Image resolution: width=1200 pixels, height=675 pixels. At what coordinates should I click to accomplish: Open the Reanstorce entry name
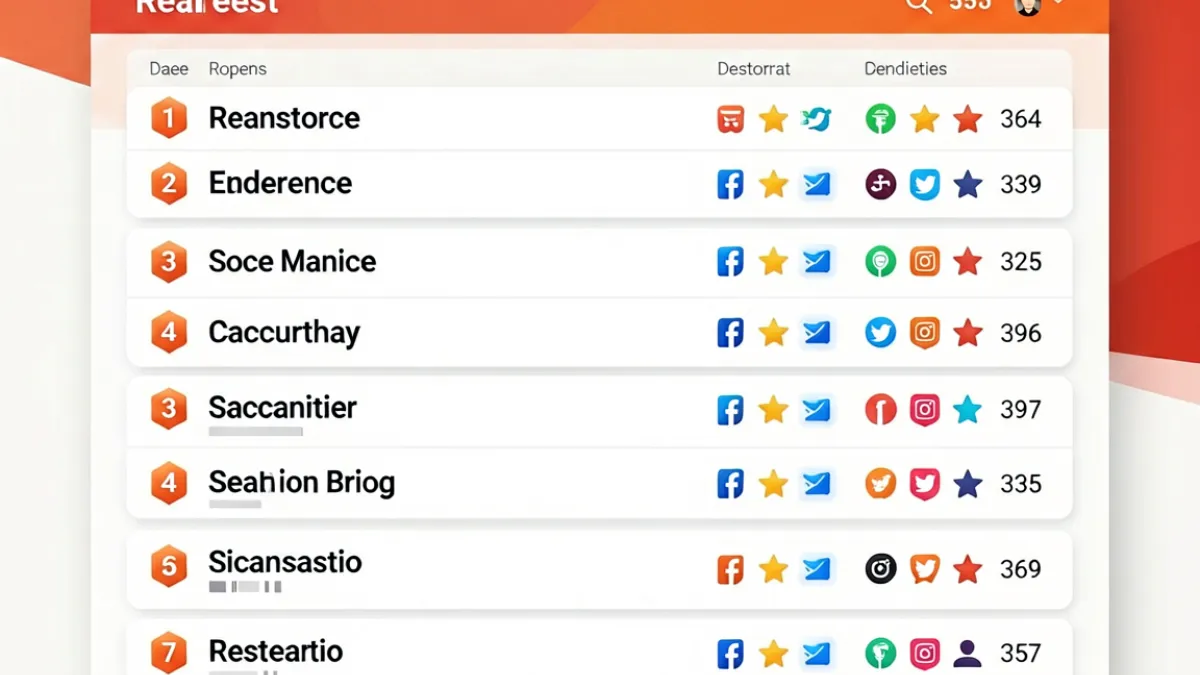point(284,118)
